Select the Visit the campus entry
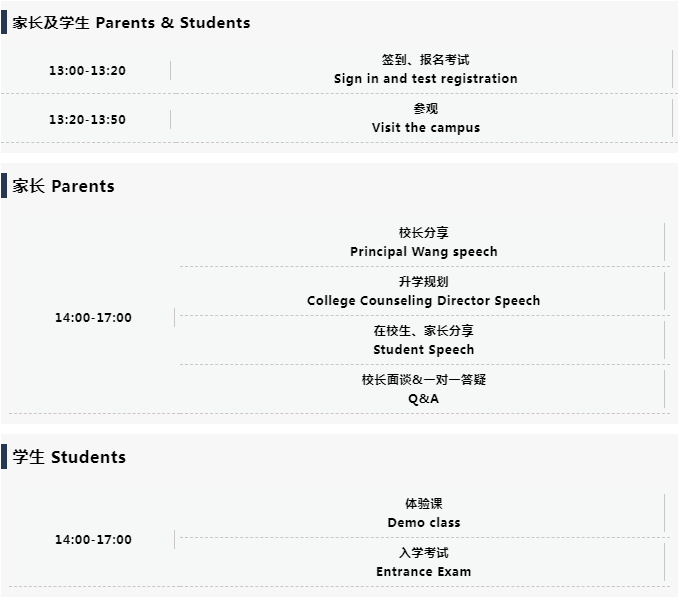The height and width of the screenshot is (597, 678). click(x=425, y=128)
